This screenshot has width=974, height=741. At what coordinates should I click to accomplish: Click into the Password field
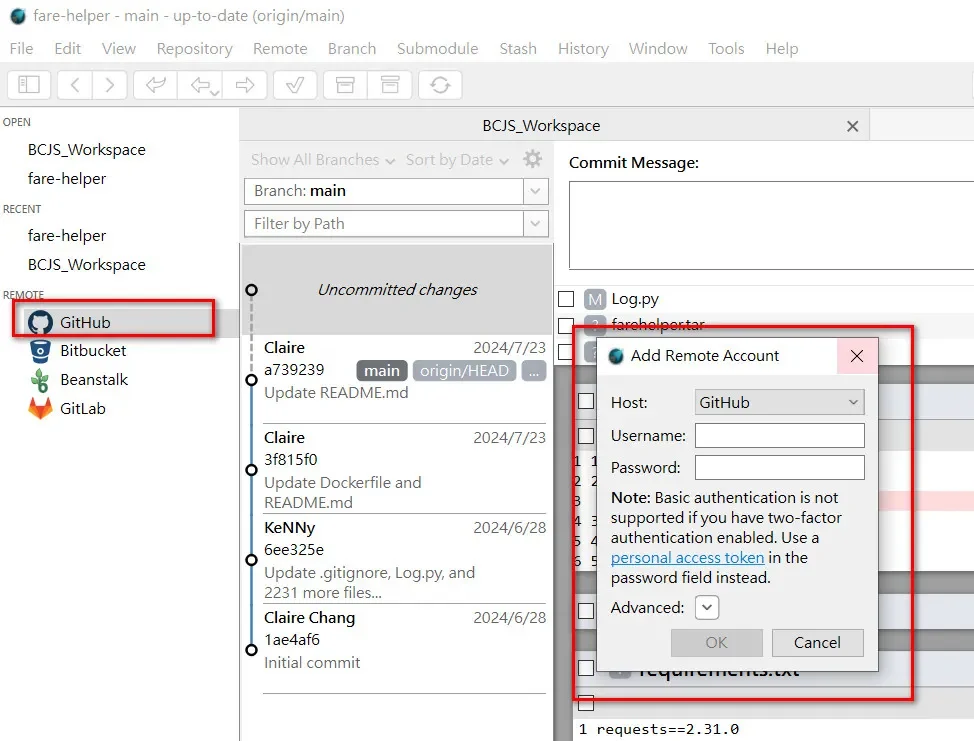click(x=780, y=467)
